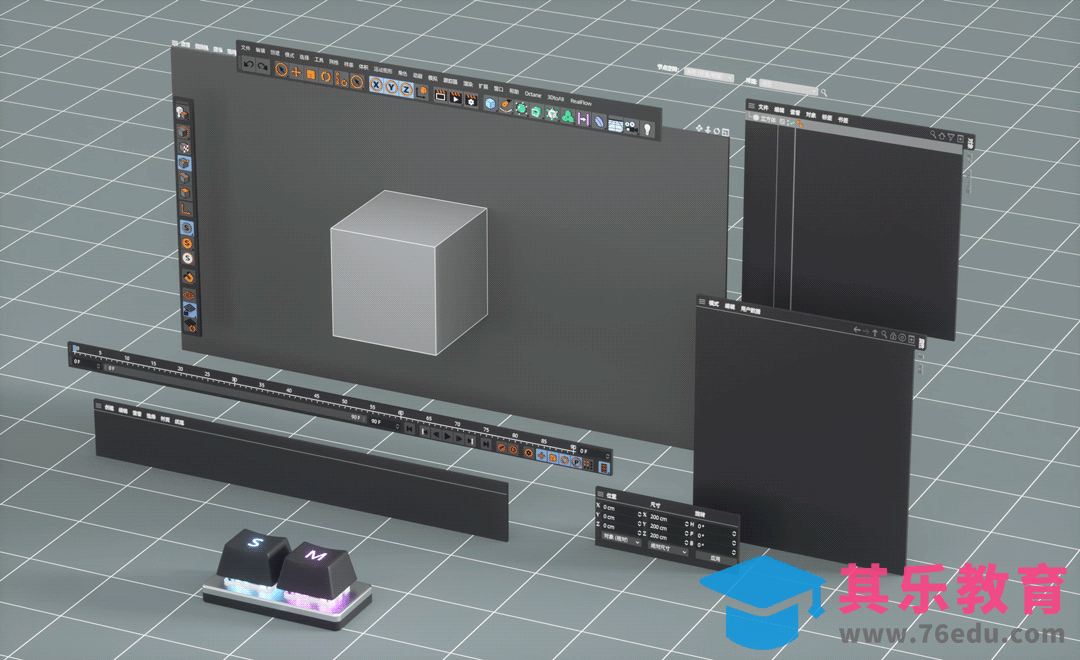
Task: Toggle the X axis lock
Action: coord(376,84)
